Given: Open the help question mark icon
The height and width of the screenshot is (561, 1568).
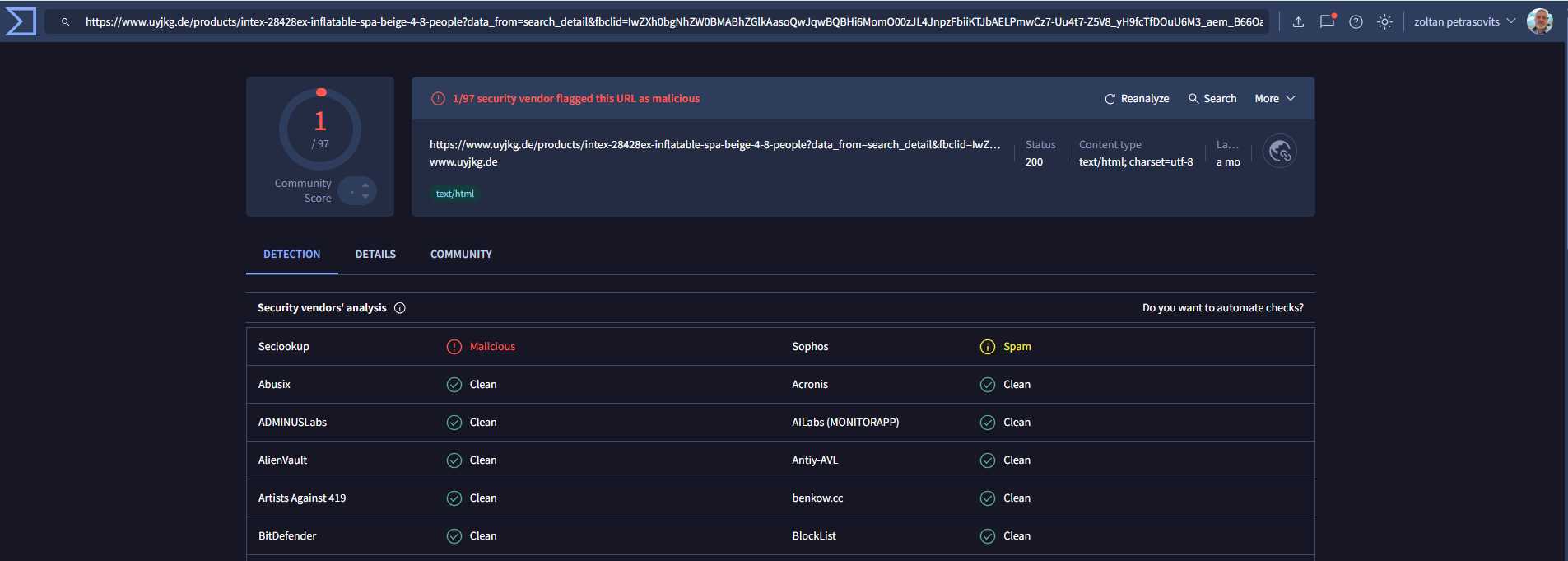Looking at the screenshot, I should (1356, 22).
